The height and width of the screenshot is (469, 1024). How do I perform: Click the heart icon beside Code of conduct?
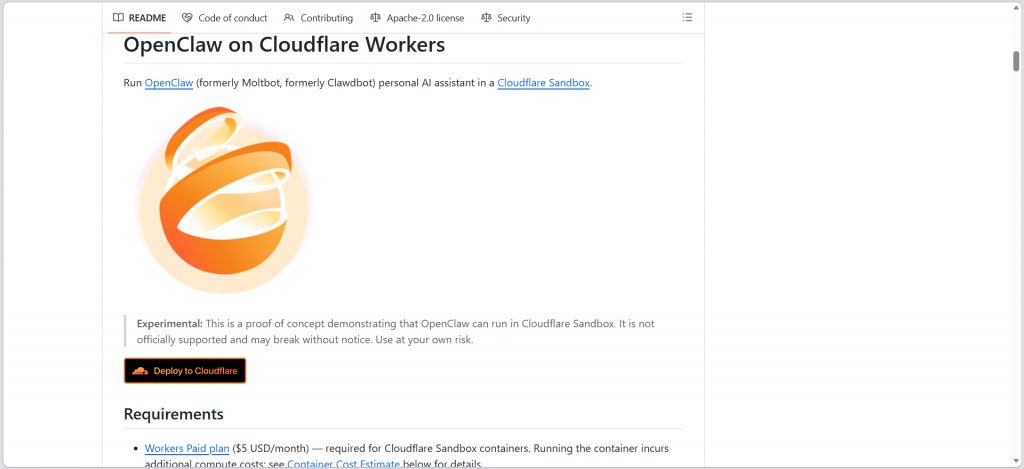coord(187,17)
